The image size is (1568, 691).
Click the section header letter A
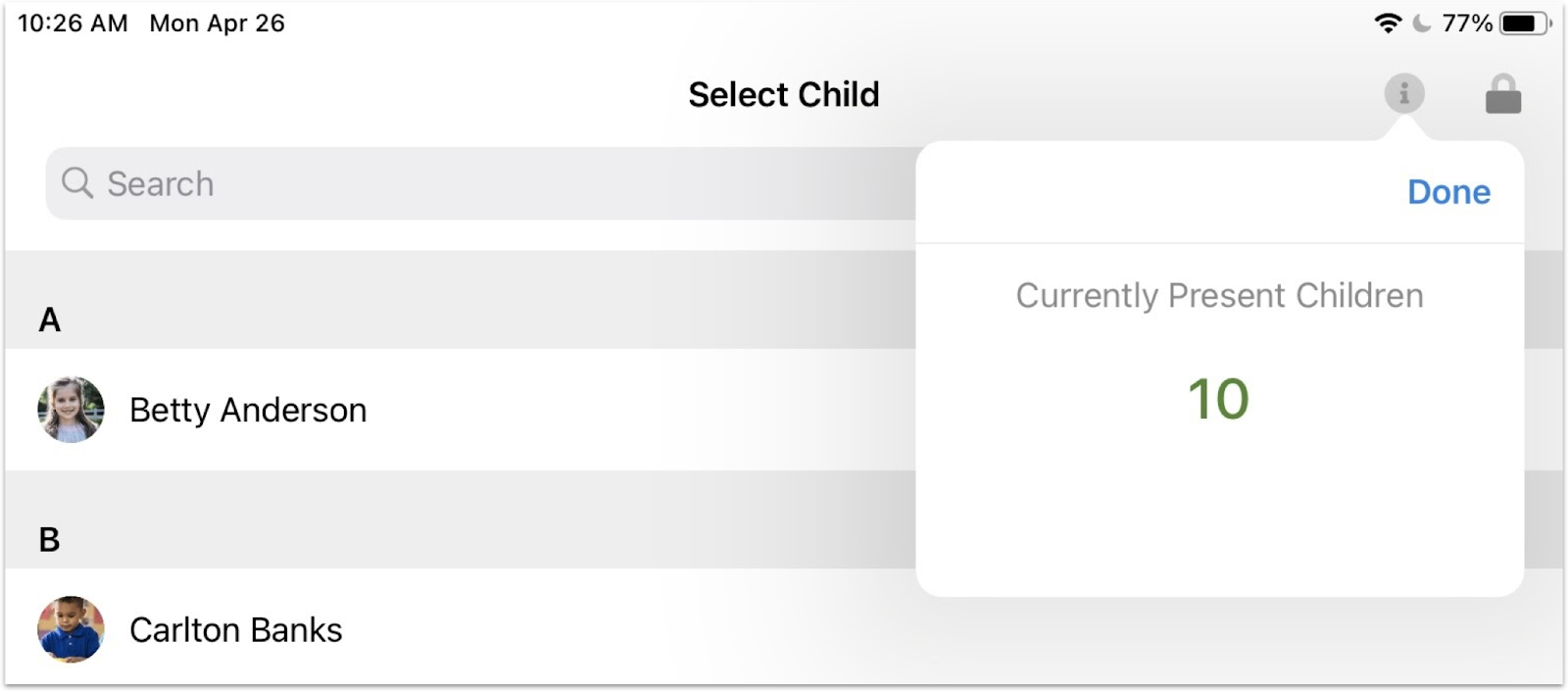tap(49, 320)
